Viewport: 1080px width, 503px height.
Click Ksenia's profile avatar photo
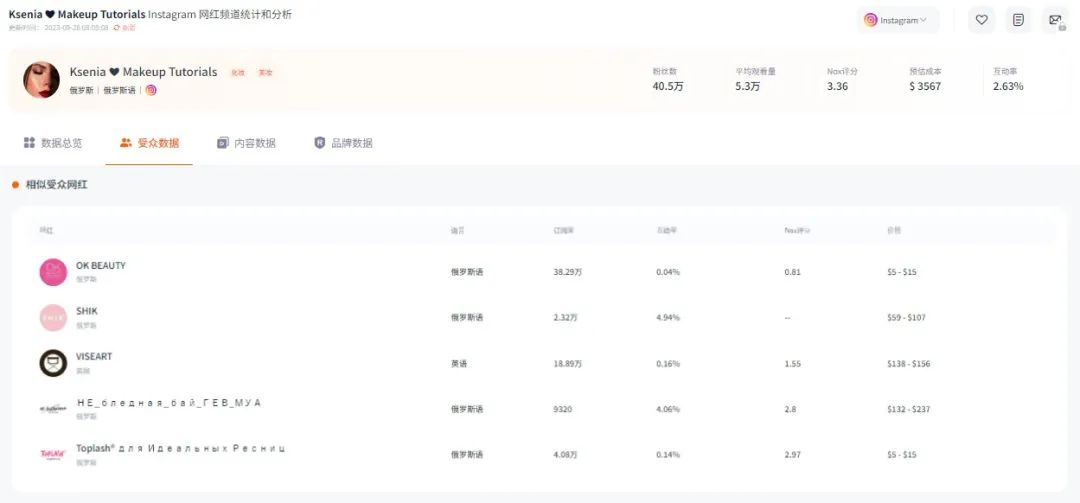[41, 80]
